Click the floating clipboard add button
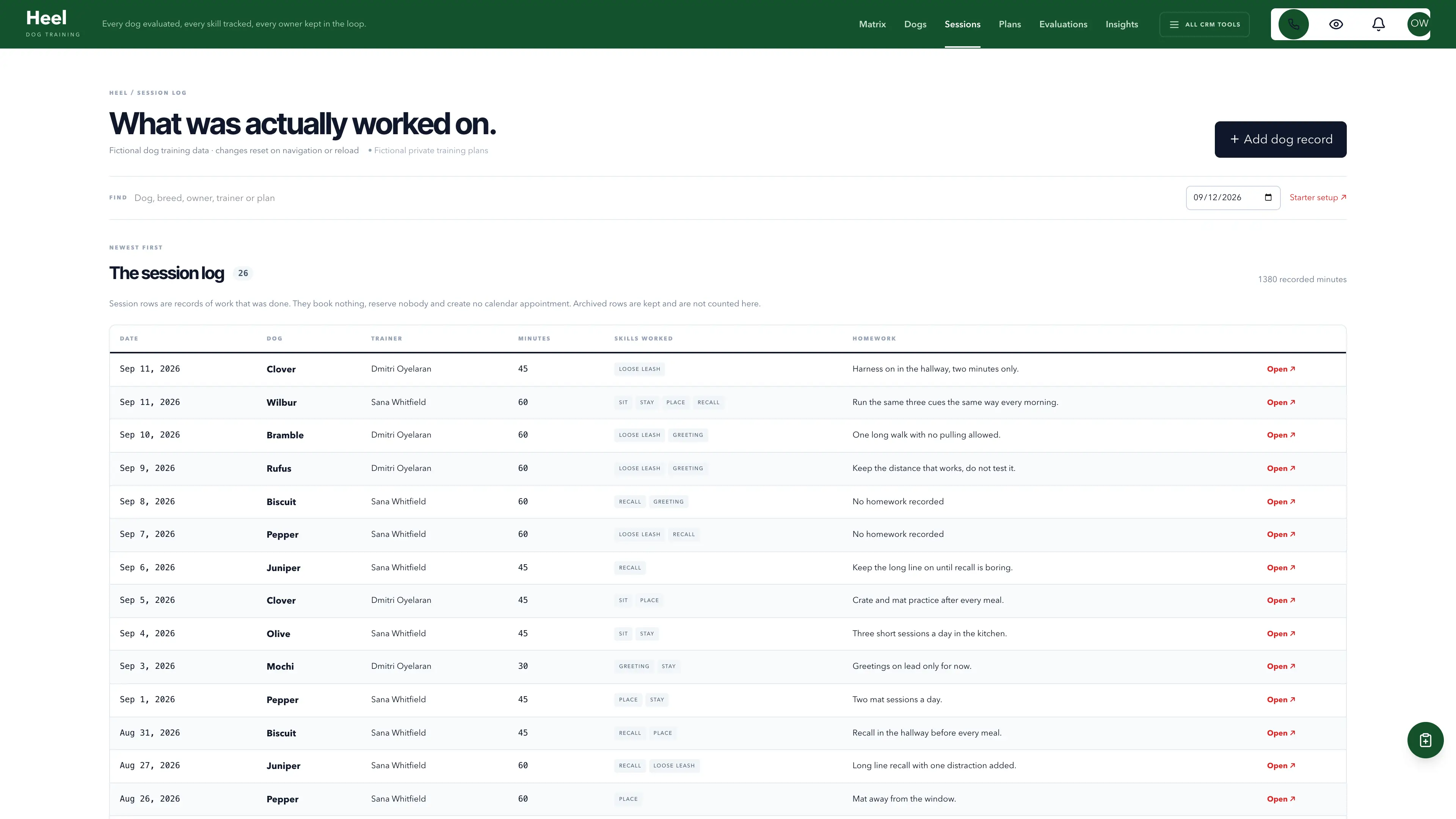 [1425, 740]
